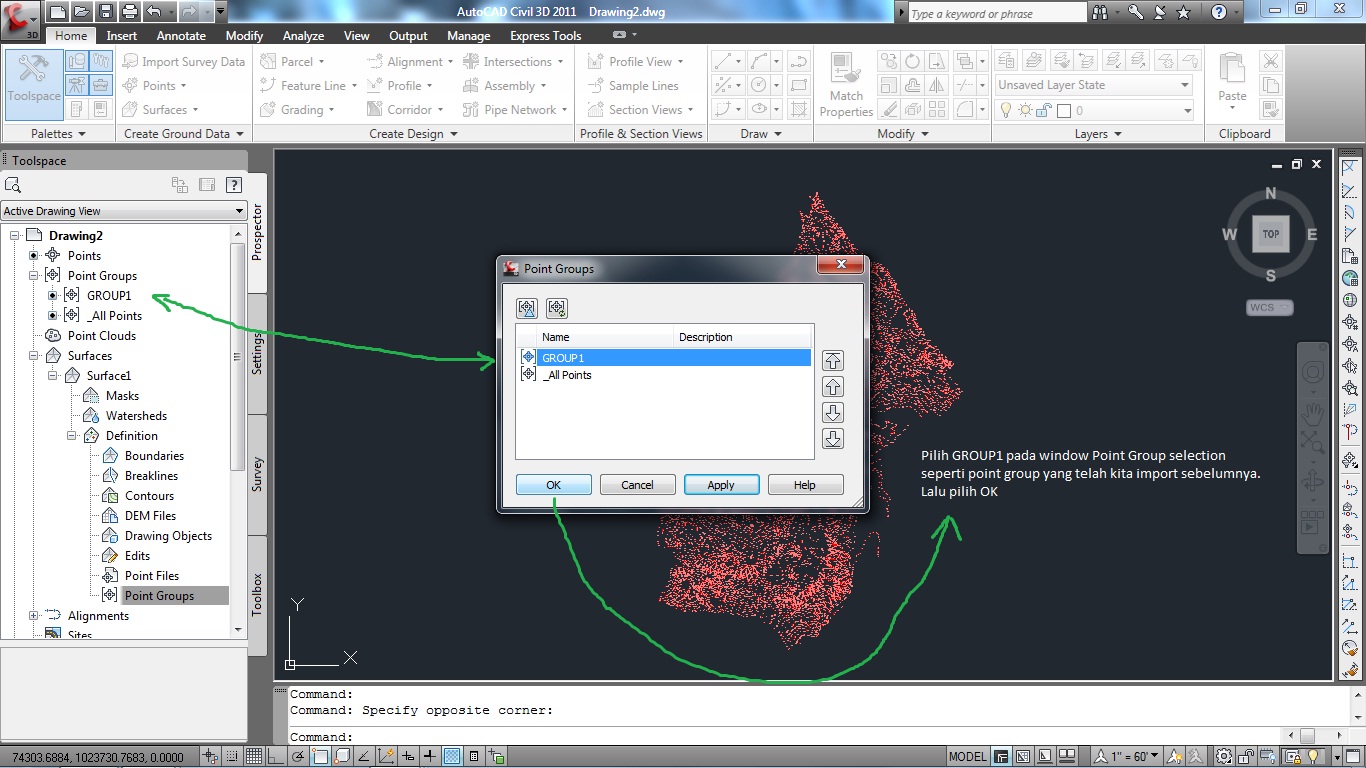The image size is (1366, 768).
Task: Click the Cut scissors icon in Clipboard
Action: click(x=1270, y=61)
